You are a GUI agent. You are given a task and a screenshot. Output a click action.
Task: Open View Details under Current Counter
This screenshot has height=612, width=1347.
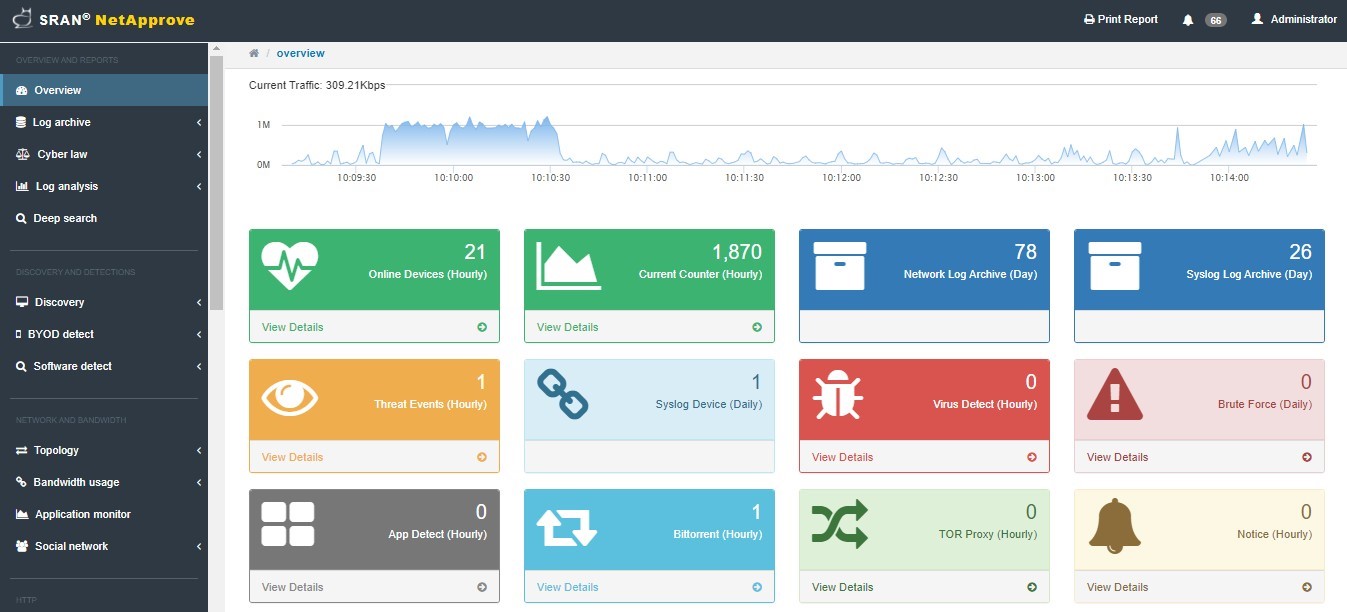568,327
